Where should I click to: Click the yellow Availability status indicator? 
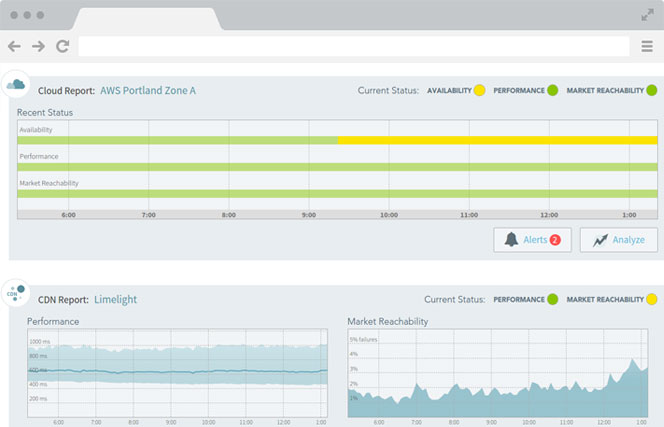pos(480,91)
